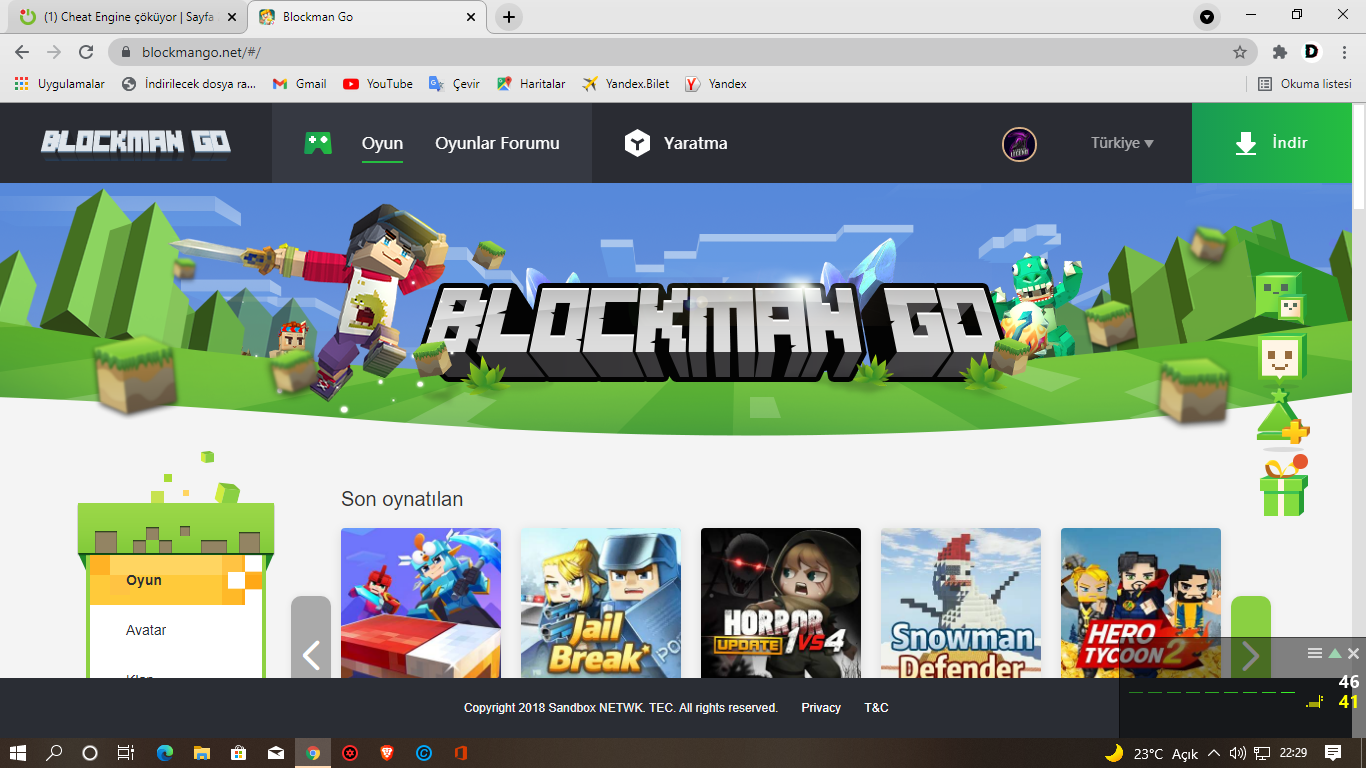Viewport: 1366px width, 768px height.
Task: Open the Haritalar maps bookmark
Action: pyautogui.click(x=531, y=84)
